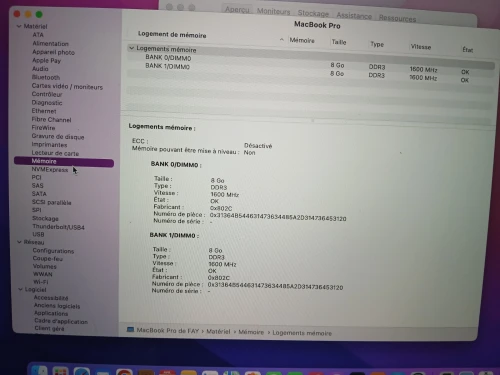This screenshot has height=375, width=500.
Task: Open Stockage in the sidebar
Action: [45, 218]
